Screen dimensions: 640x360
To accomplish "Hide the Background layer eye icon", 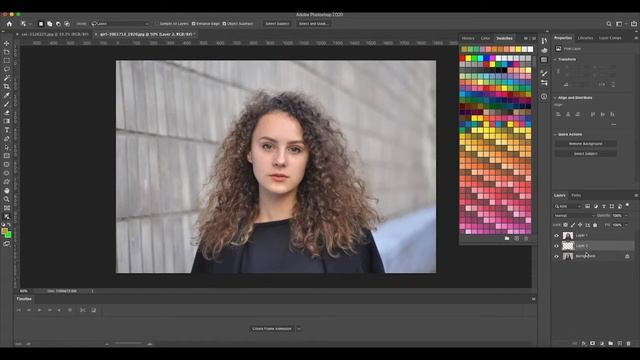I will (x=556, y=256).
